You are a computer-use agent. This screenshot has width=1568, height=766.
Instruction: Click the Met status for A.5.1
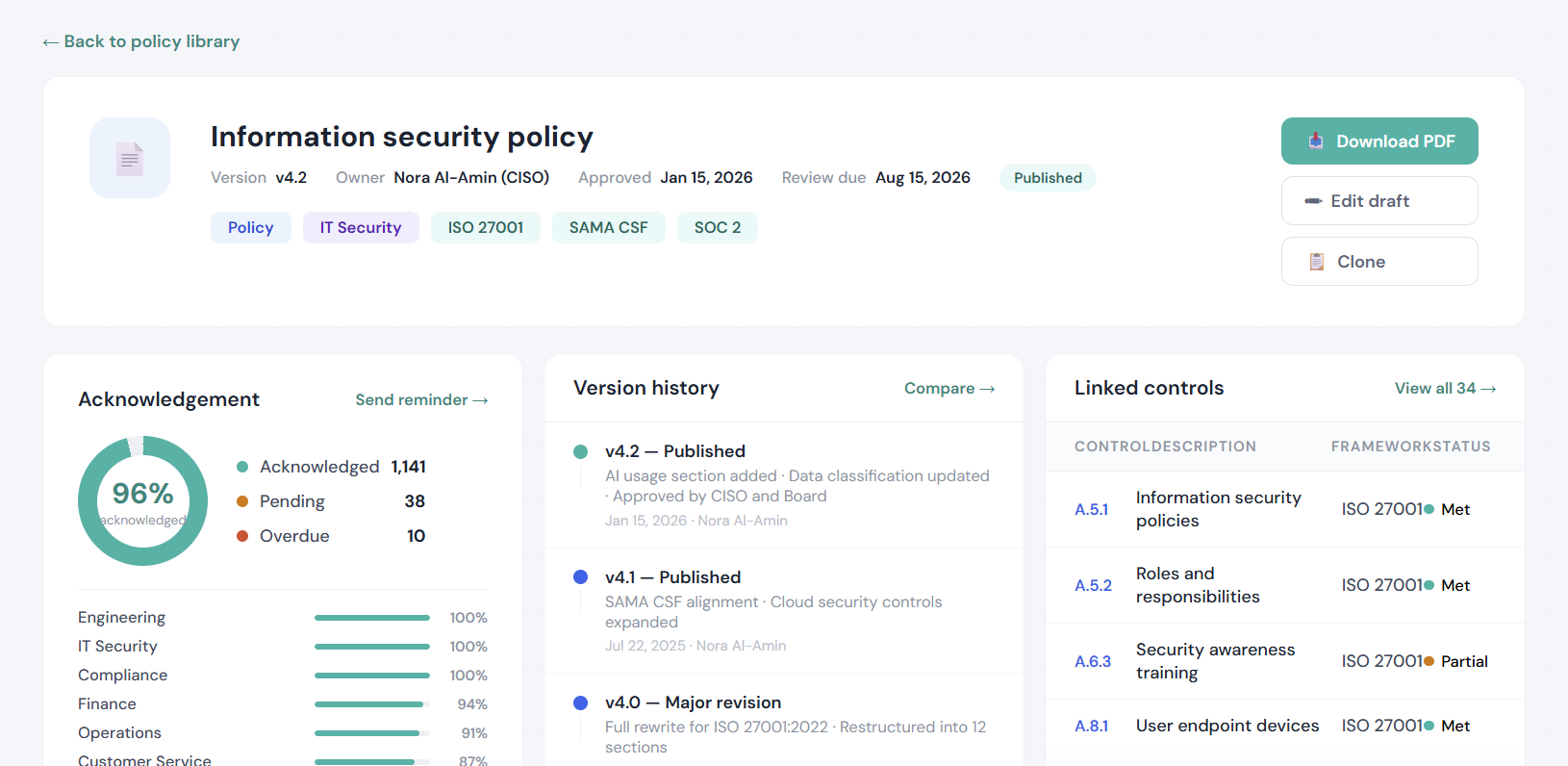pyautogui.click(x=1447, y=509)
